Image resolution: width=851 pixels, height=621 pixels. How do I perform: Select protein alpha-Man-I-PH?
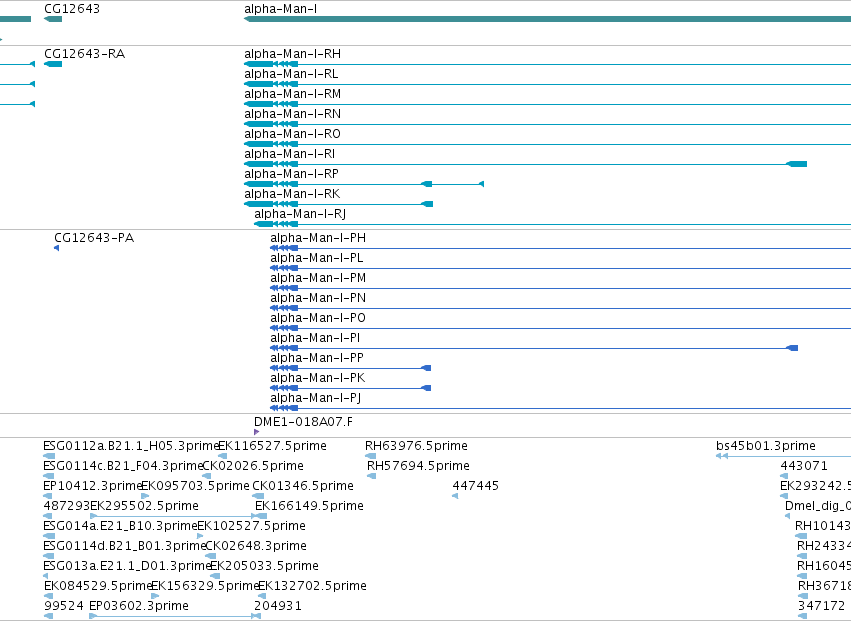(318, 238)
